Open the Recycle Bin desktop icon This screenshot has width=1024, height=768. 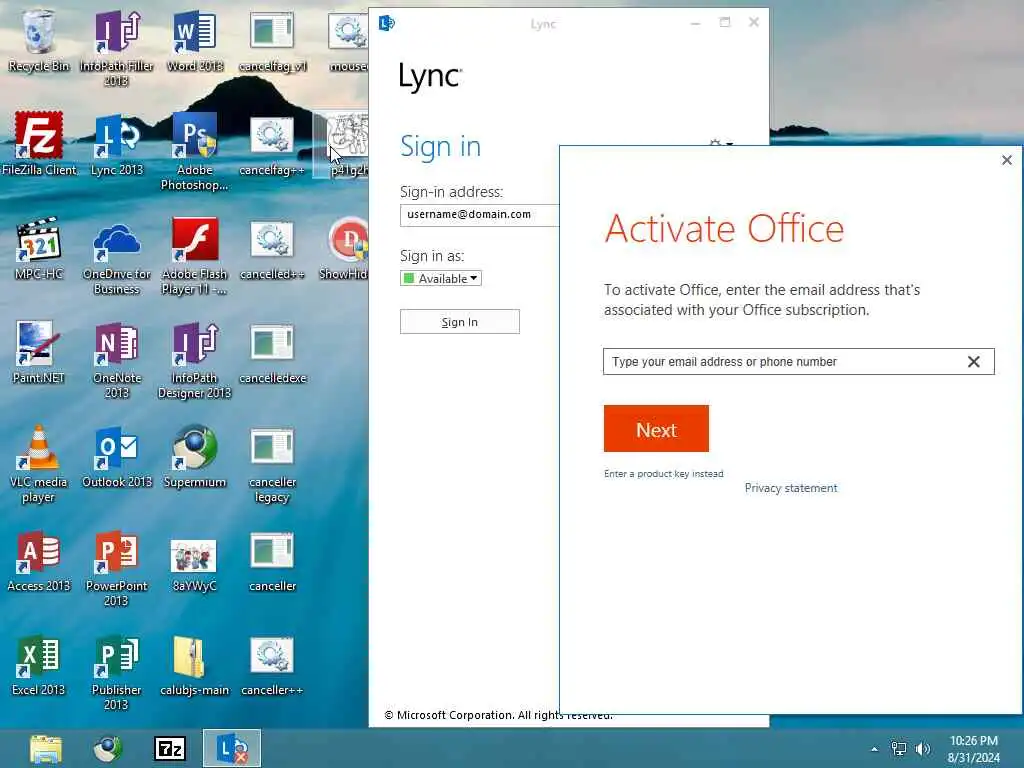point(39,40)
